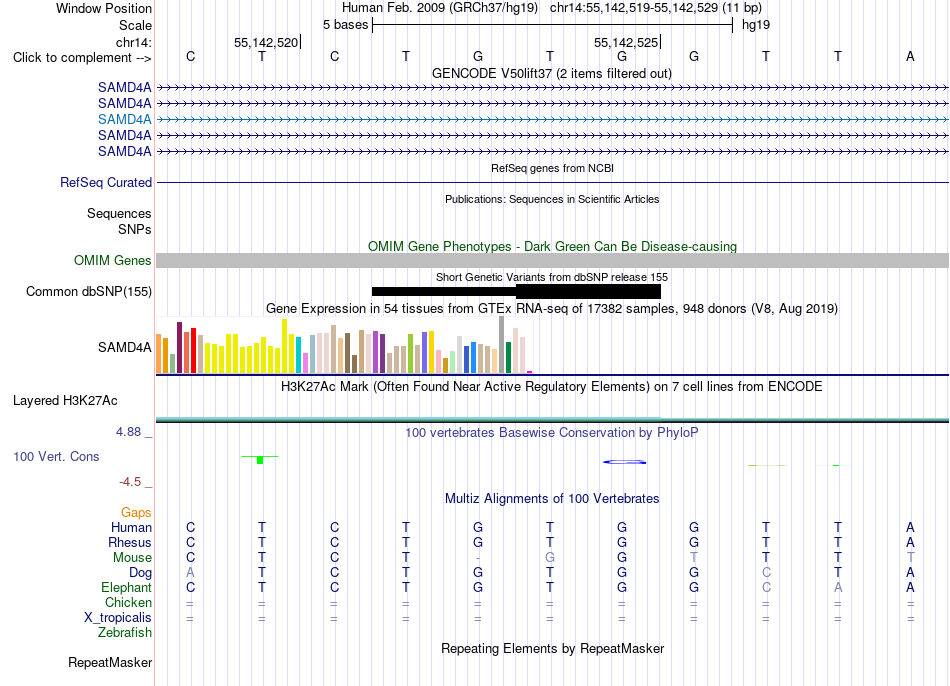Click the green OMIM Gene Phenotypes title
Viewport: 950px width, 686px height.
(553, 247)
